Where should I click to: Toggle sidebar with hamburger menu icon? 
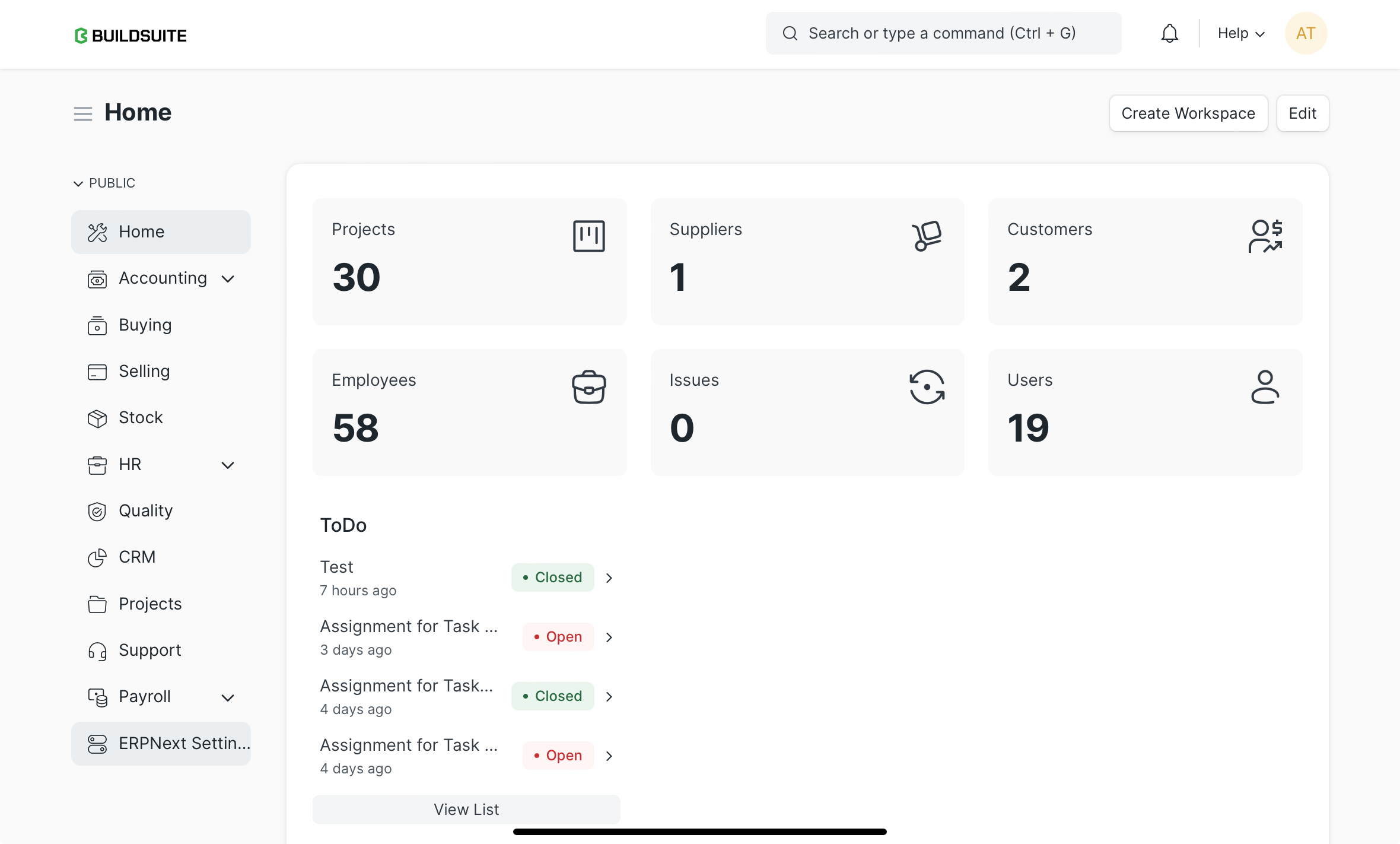tap(83, 113)
